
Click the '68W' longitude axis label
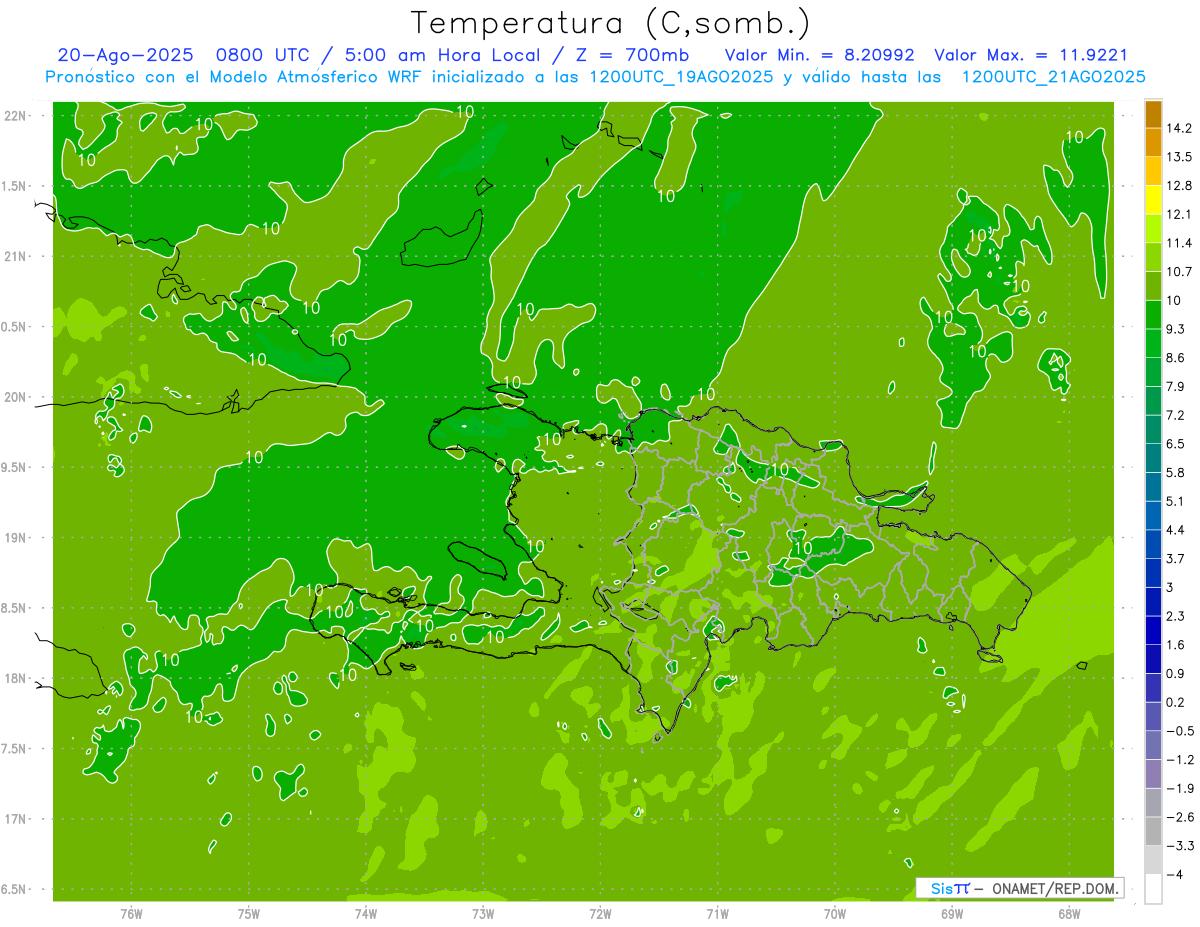1069,913
